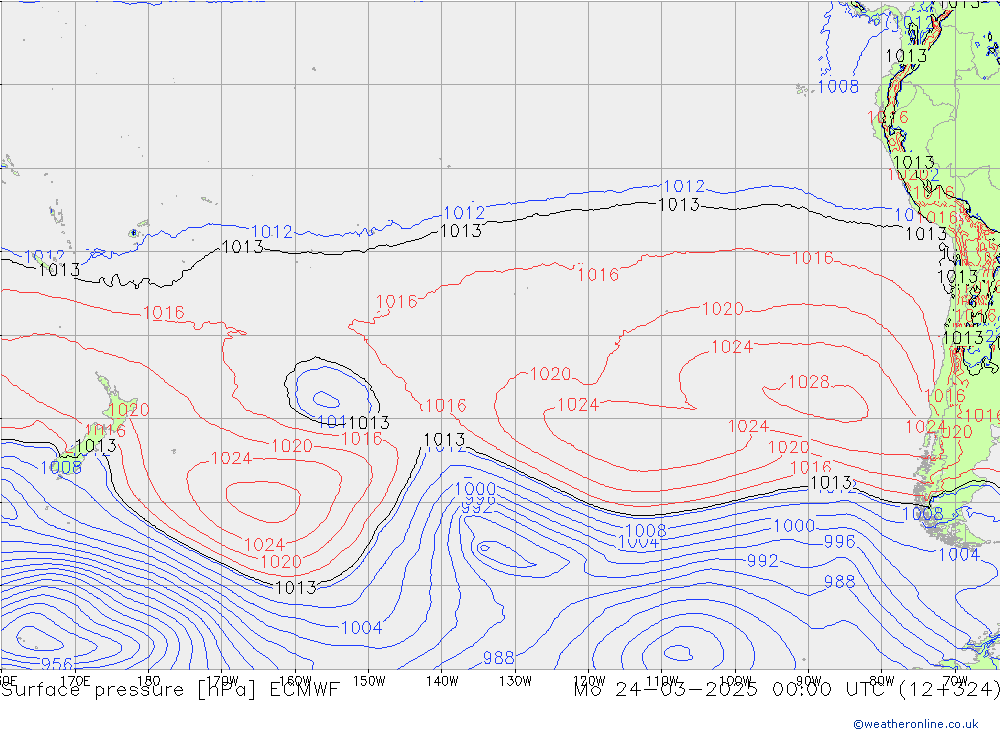Click the 1028 high-pressure isobar label
This screenshot has height=733, width=1000.
click(809, 381)
